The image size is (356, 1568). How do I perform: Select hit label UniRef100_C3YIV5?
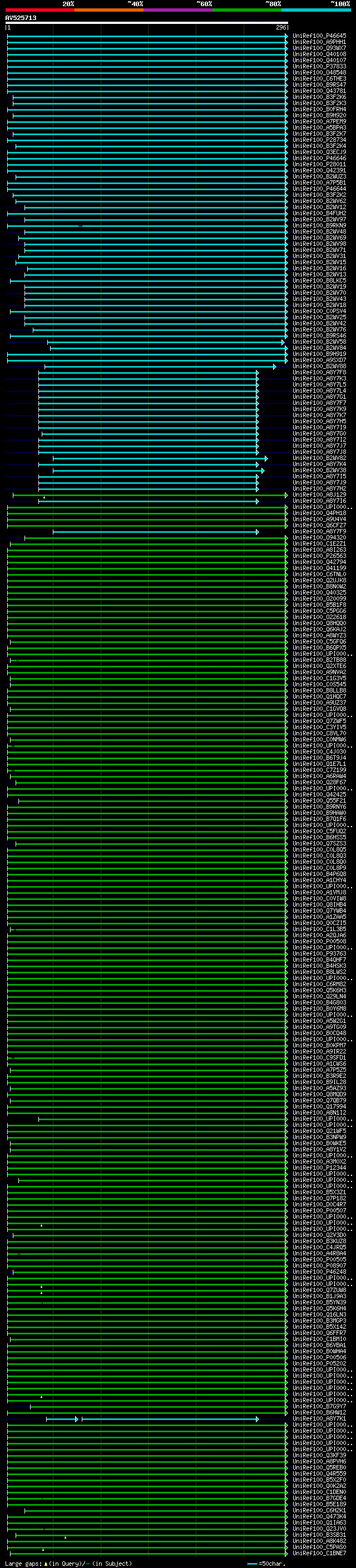point(319,728)
